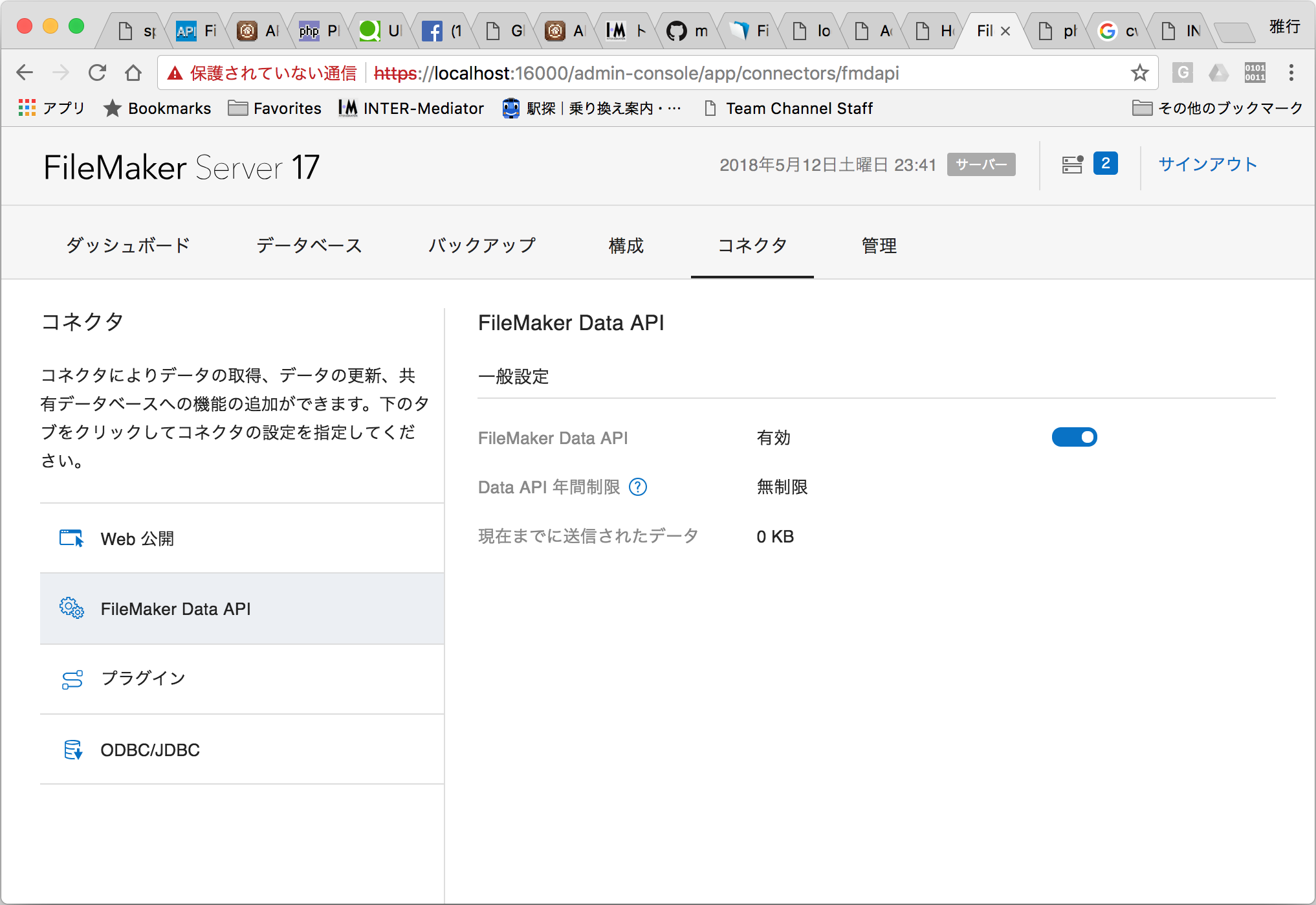Screen dimensions: 1316x905
Task: Click the blue notification badge showing 2
Action: click(1105, 164)
